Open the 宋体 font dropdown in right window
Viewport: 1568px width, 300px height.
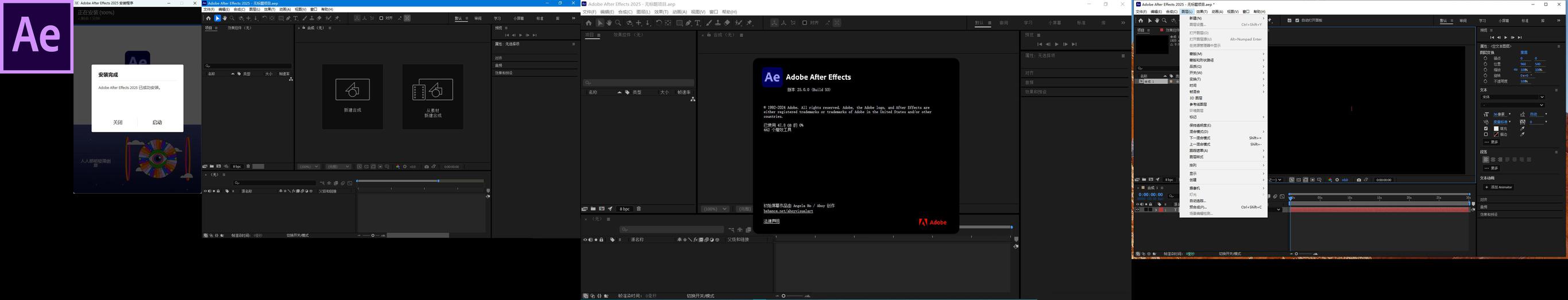[1513, 97]
